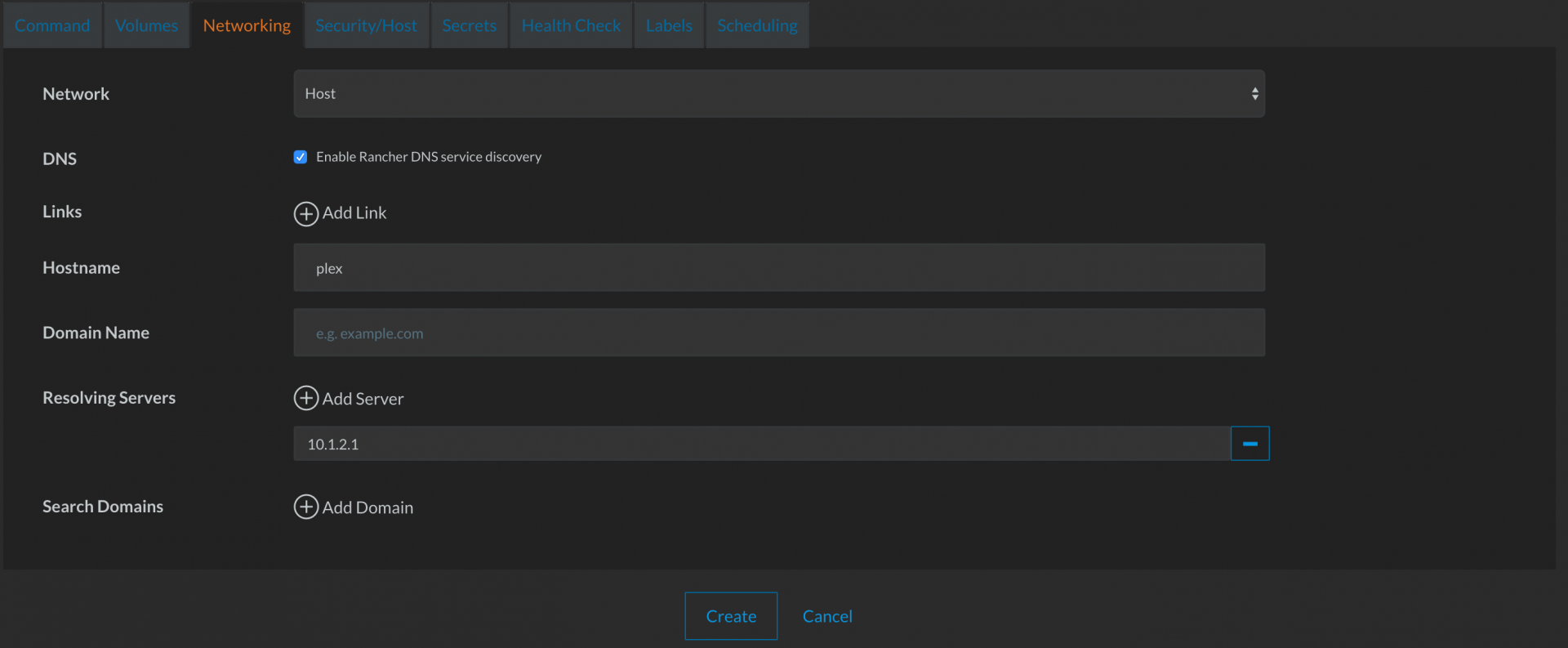Viewport: 1568px width, 648px height.
Task: Click the plus icon beside Add Server
Action: tap(305, 398)
